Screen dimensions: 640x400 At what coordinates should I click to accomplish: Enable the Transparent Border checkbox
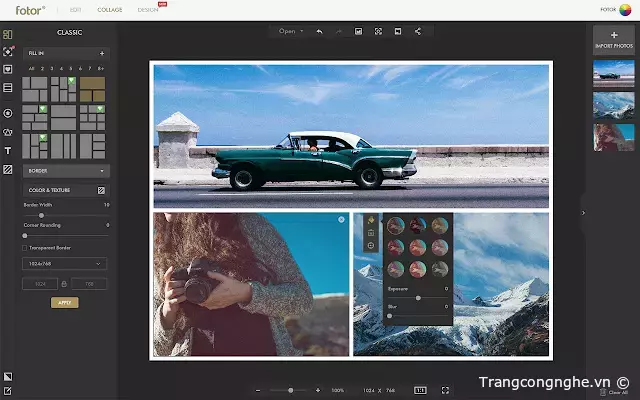24,248
